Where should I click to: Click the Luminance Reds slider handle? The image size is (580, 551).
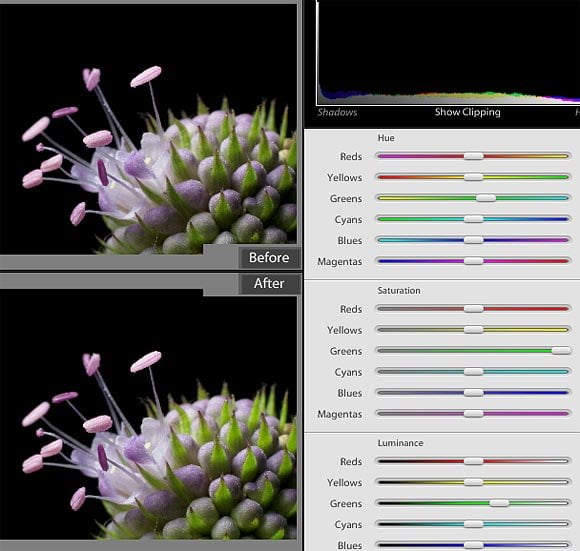tap(473, 461)
